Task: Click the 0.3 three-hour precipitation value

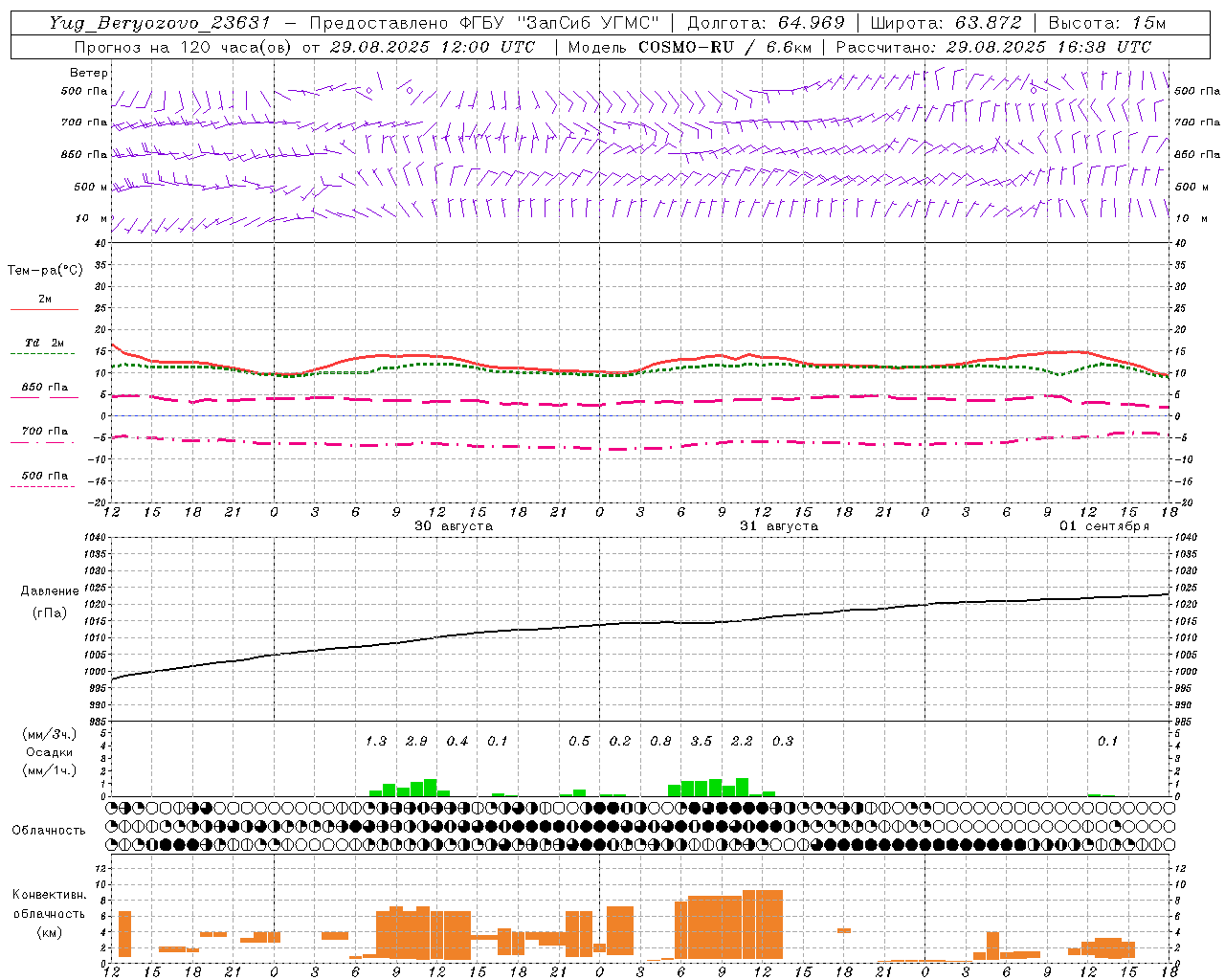Action: click(x=783, y=742)
